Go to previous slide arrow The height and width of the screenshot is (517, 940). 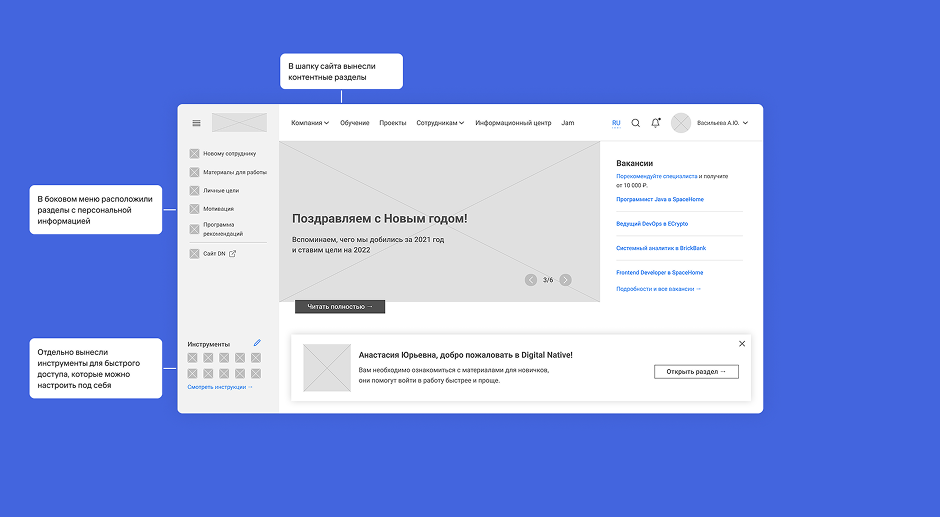point(531,280)
